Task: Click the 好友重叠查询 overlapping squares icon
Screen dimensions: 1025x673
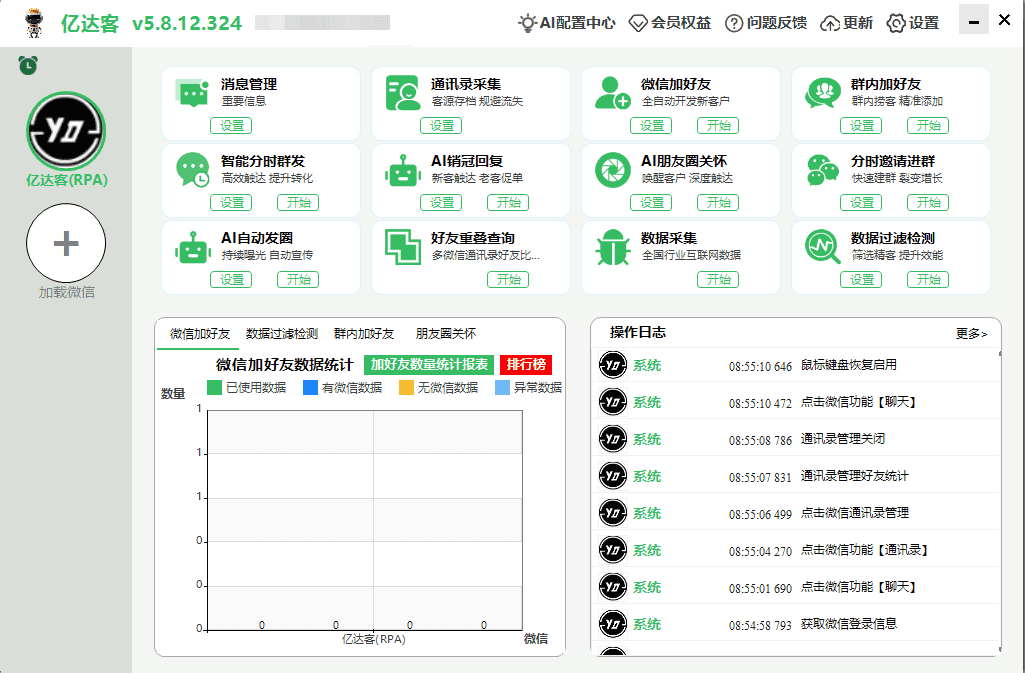Action: click(x=403, y=247)
